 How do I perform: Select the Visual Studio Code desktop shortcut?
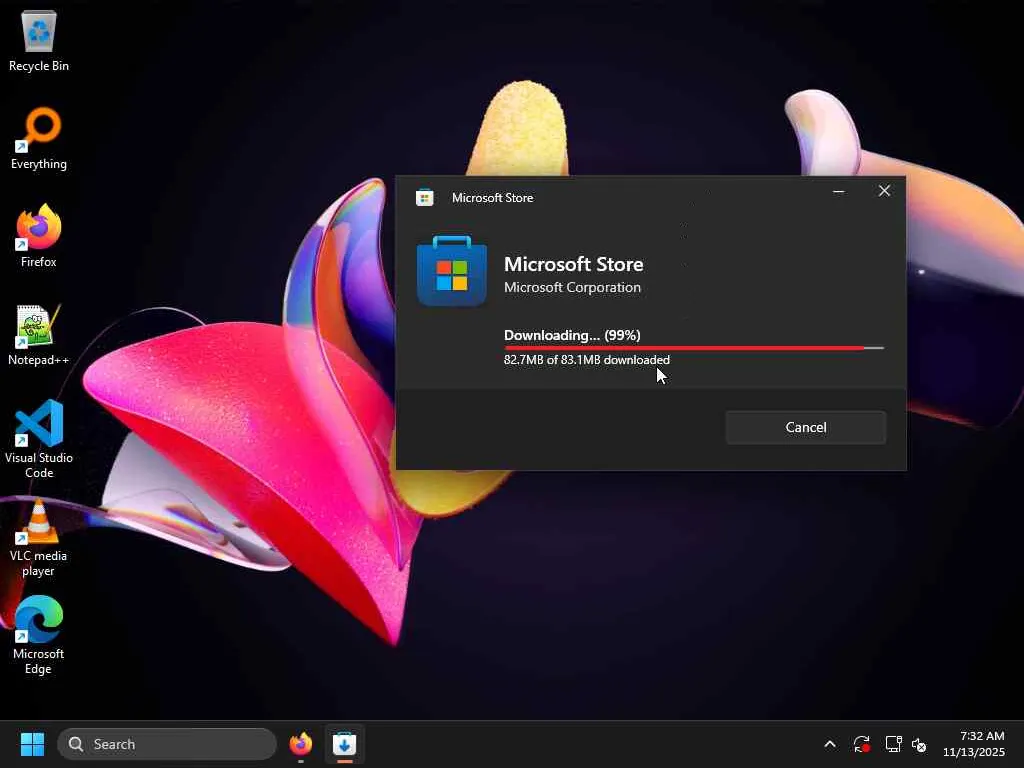pos(39,440)
